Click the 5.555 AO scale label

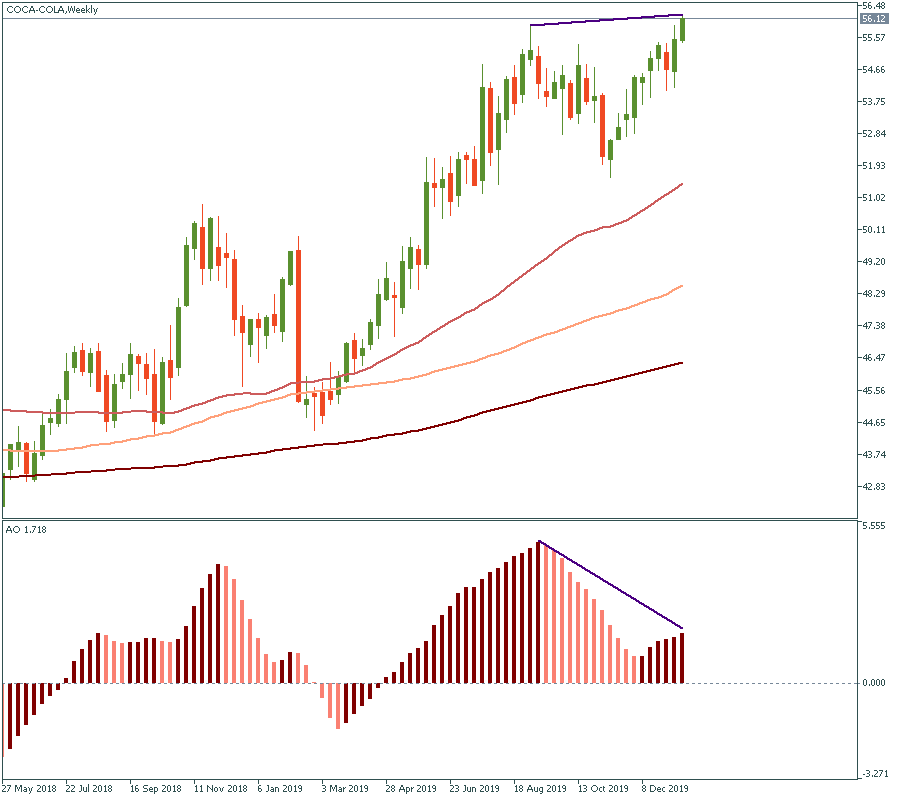[873, 526]
